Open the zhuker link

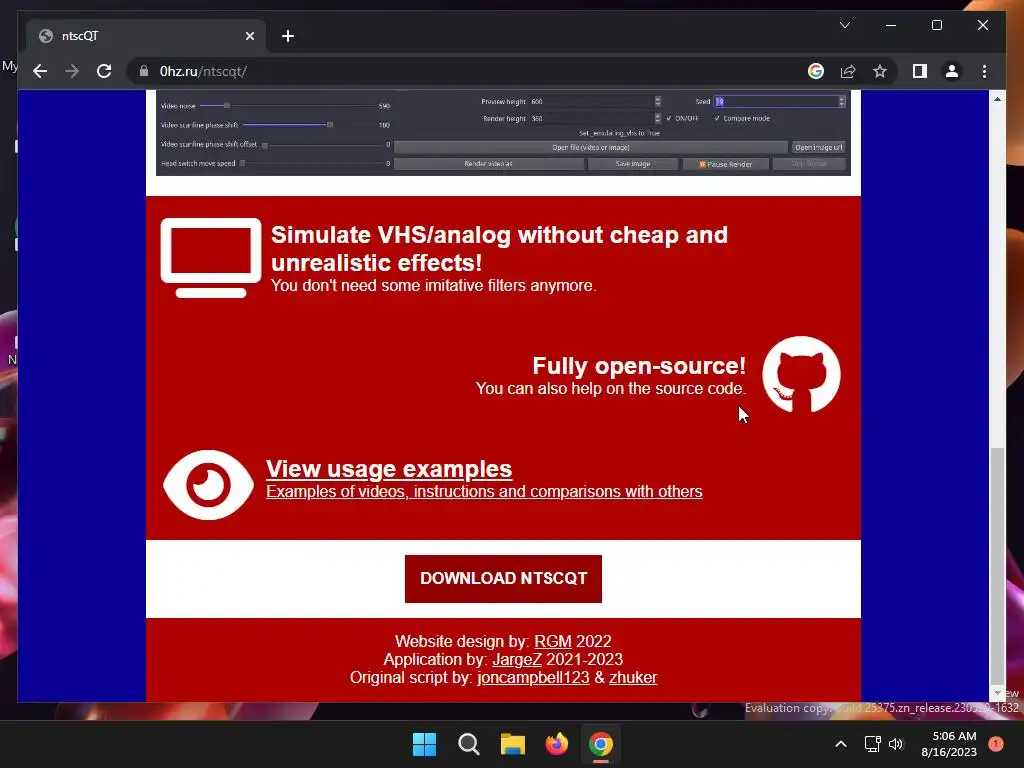point(633,678)
